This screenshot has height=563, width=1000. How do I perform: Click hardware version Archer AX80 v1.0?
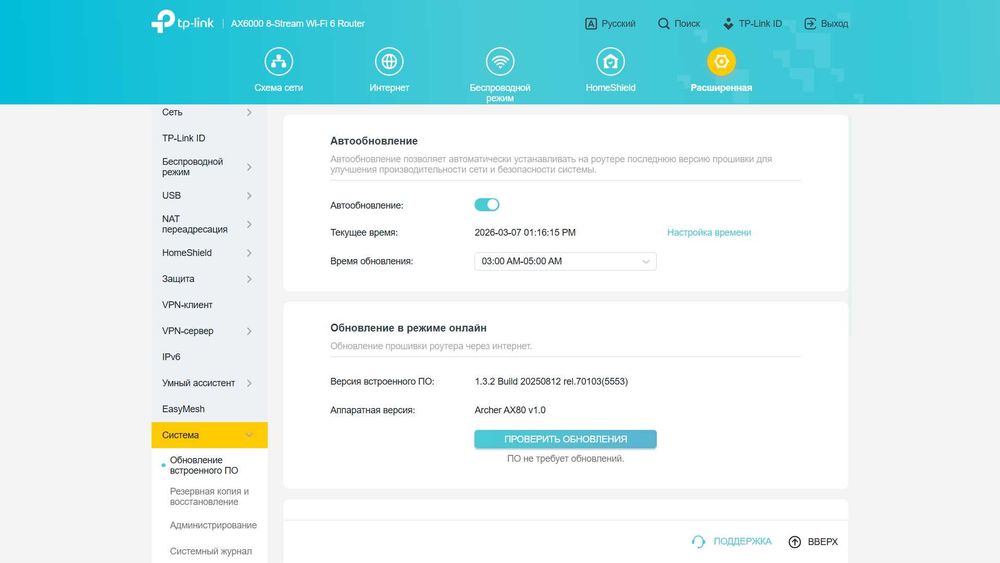pos(510,410)
